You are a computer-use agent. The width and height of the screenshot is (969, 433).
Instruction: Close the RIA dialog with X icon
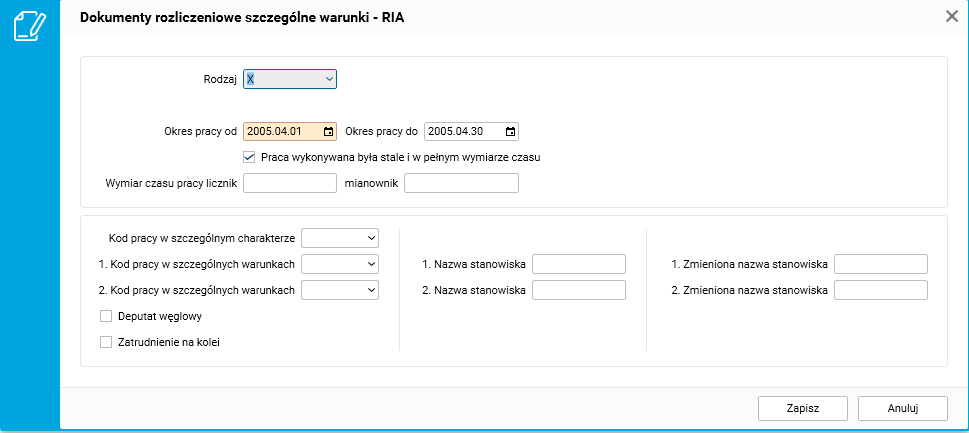coord(952,16)
